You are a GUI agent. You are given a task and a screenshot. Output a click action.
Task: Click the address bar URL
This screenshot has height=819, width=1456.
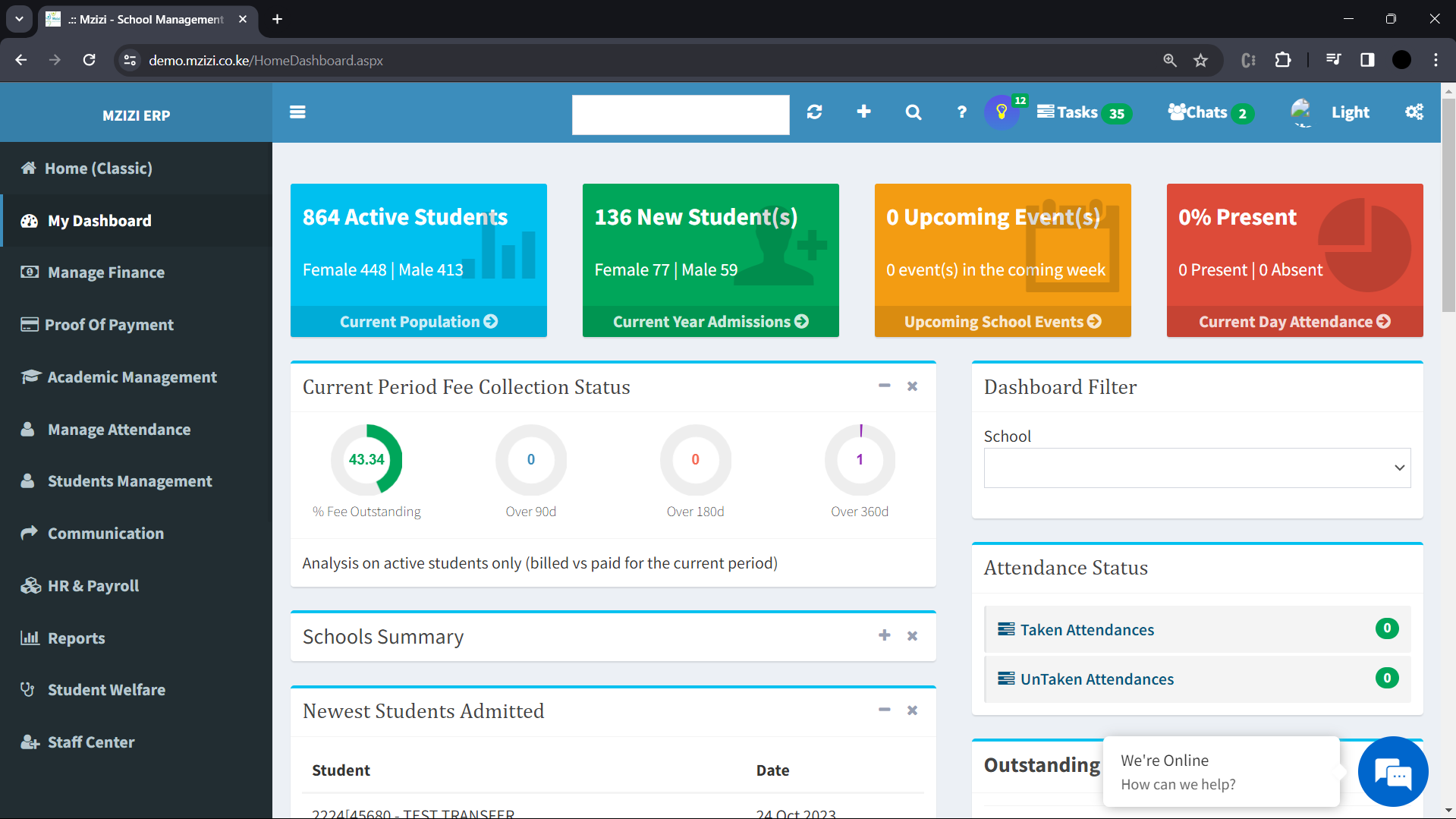[x=266, y=61]
